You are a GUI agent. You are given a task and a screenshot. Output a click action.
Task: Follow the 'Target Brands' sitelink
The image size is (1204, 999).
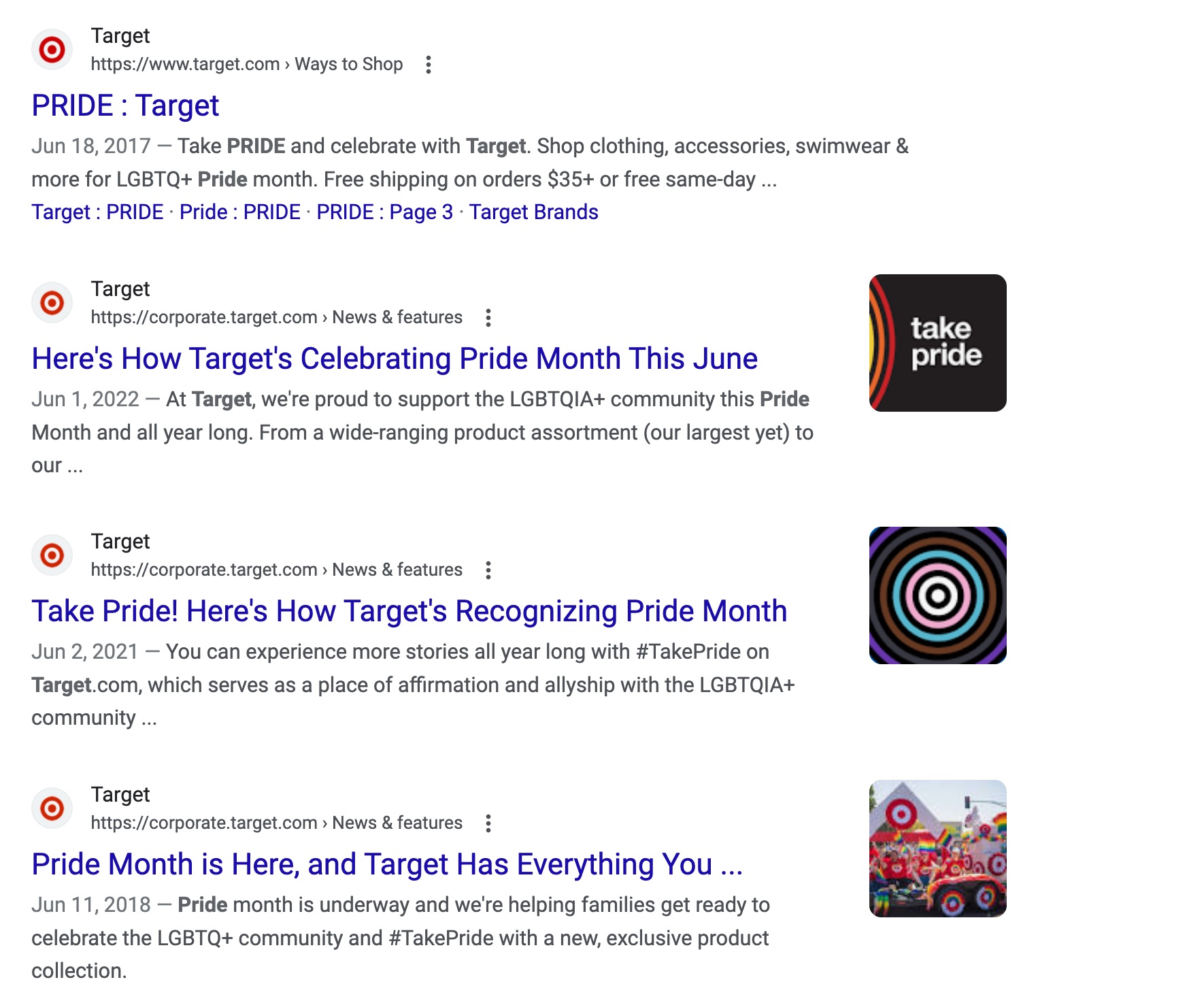(x=533, y=212)
